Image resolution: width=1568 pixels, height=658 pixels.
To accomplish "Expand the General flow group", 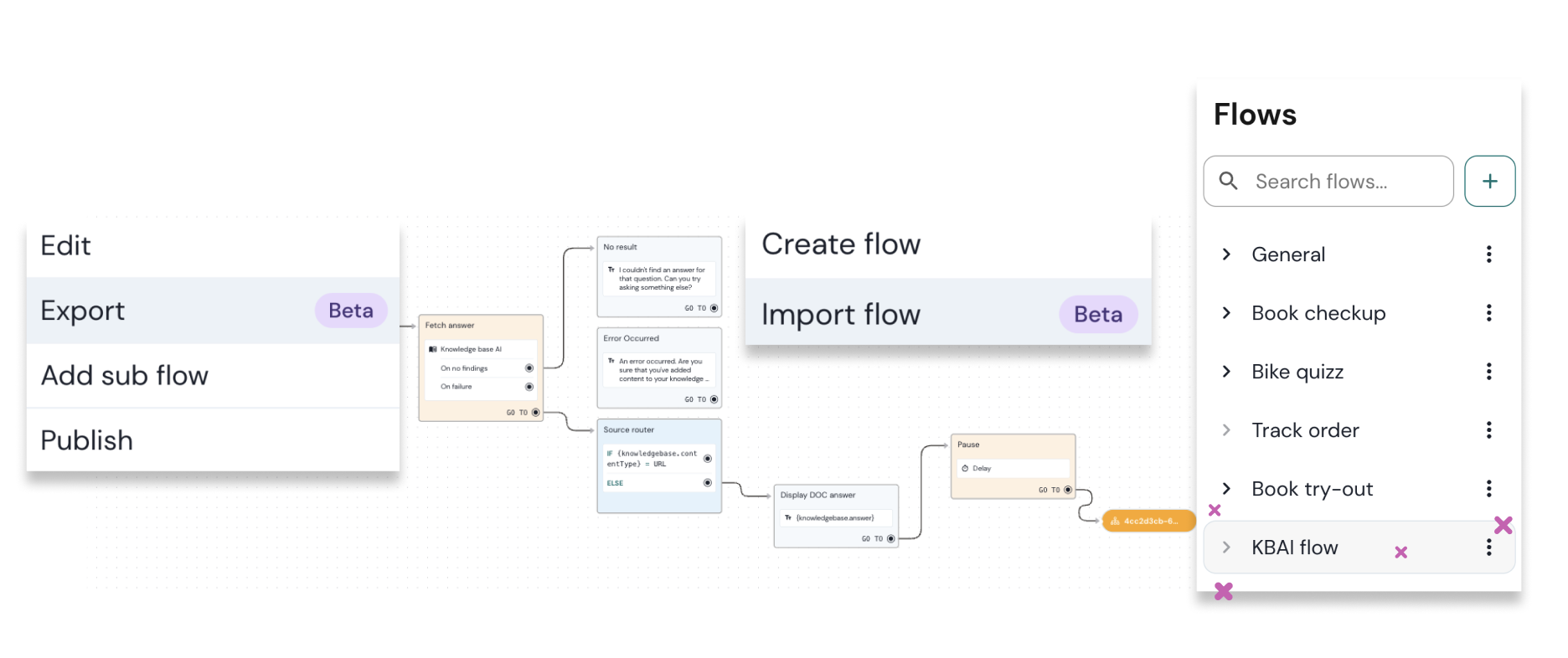I will 1226,254.
